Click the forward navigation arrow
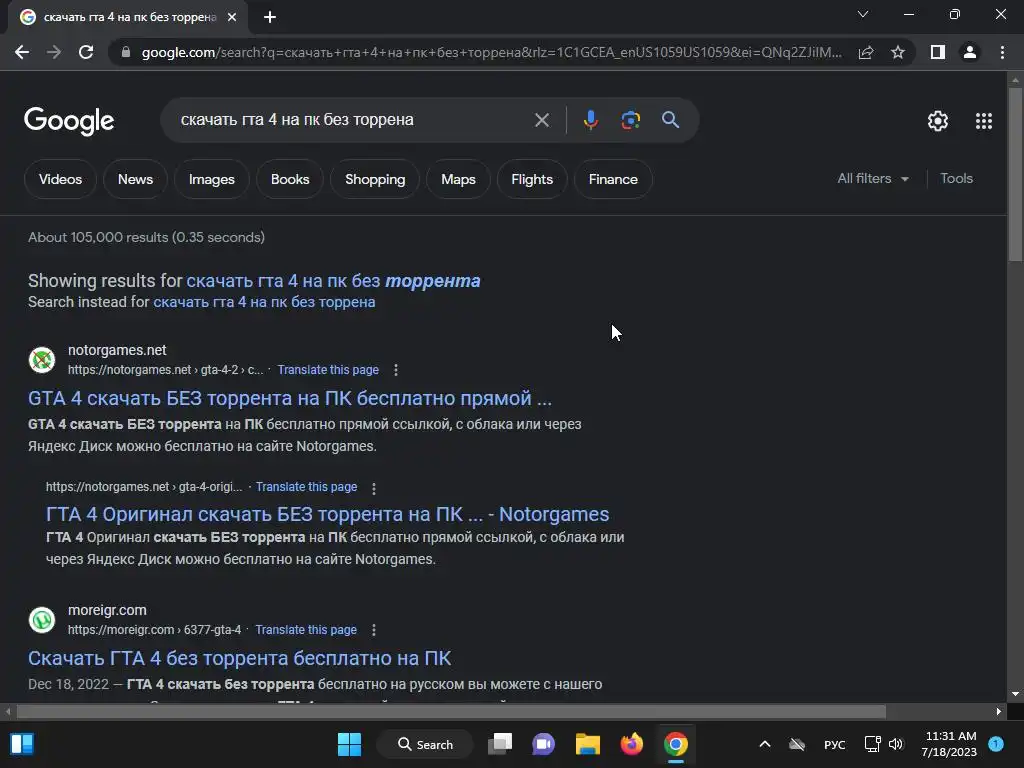Viewport: 1024px width, 768px height. coord(54,52)
